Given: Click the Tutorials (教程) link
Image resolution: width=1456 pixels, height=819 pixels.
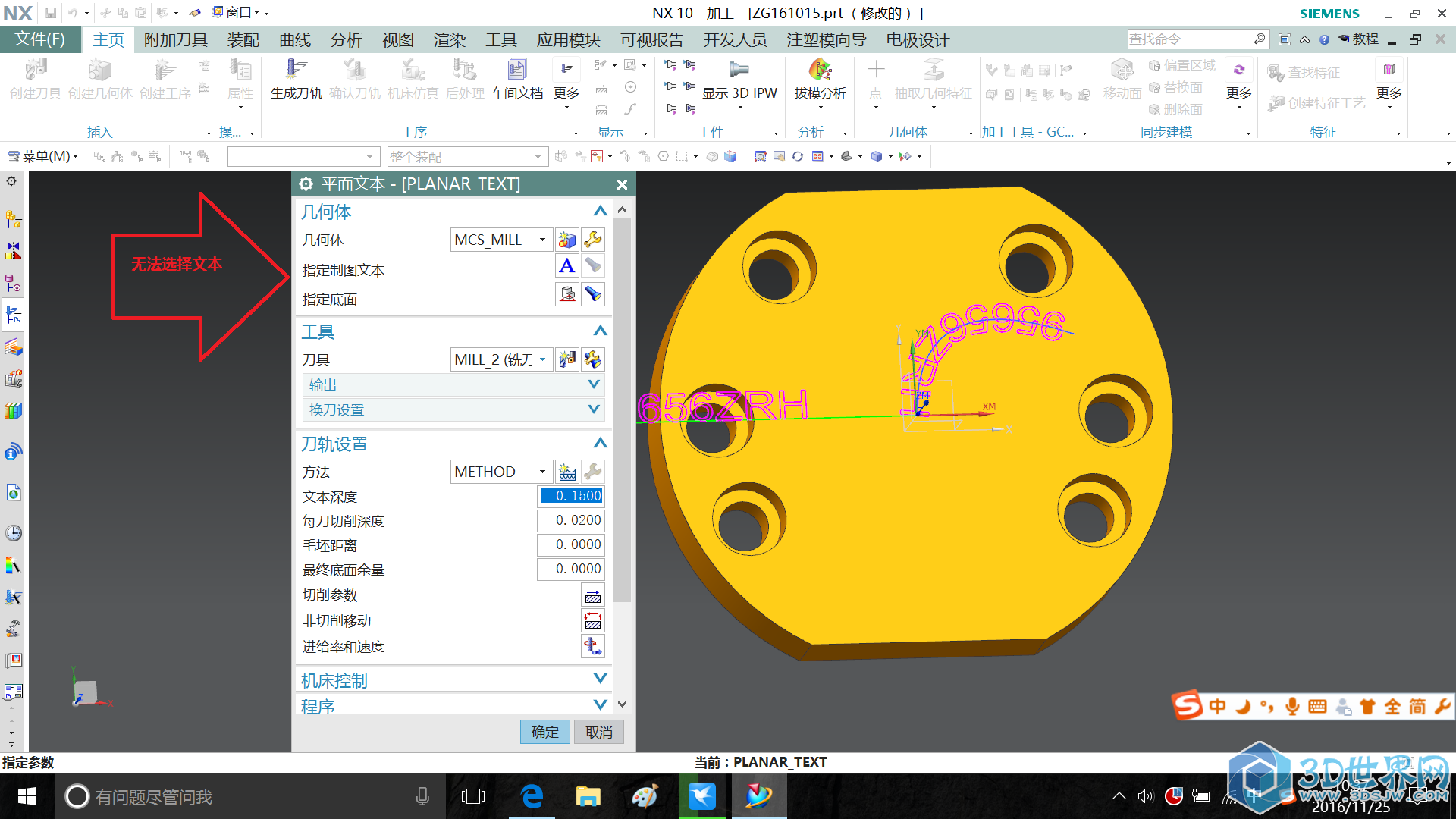Looking at the screenshot, I should pyautogui.click(x=1359, y=39).
